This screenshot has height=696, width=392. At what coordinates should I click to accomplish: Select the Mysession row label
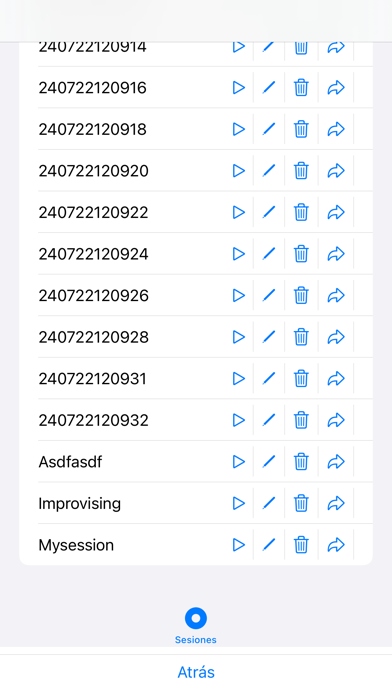pyautogui.click(x=76, y=545)
